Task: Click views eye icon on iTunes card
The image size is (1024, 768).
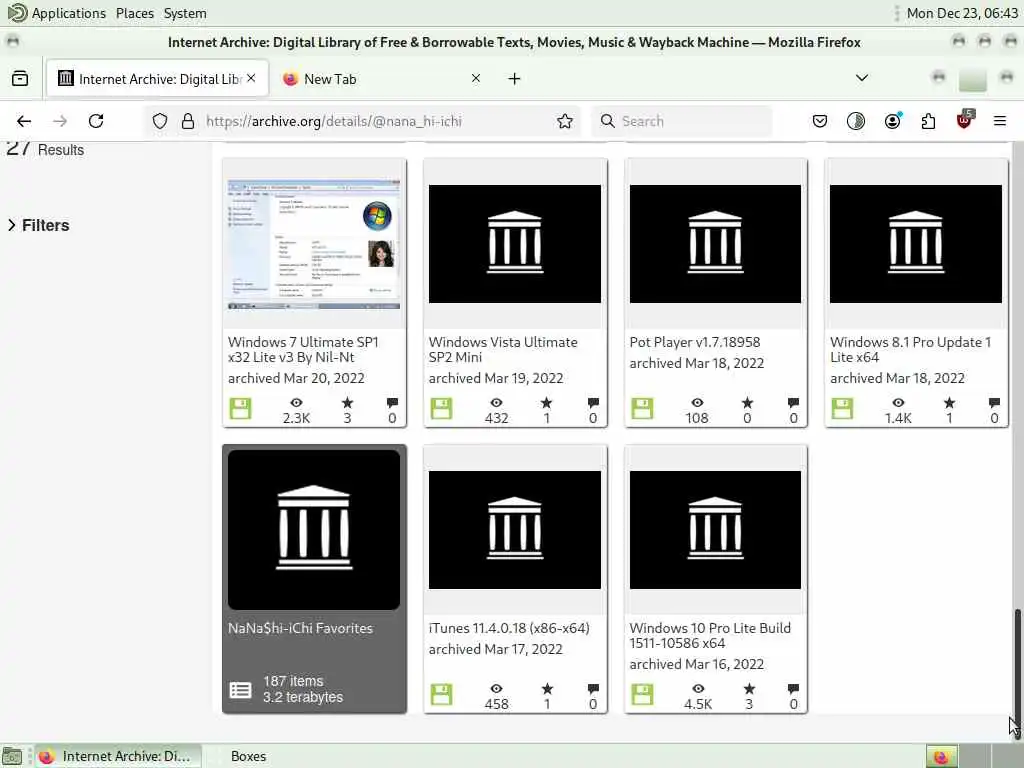Action: [496, 688]
